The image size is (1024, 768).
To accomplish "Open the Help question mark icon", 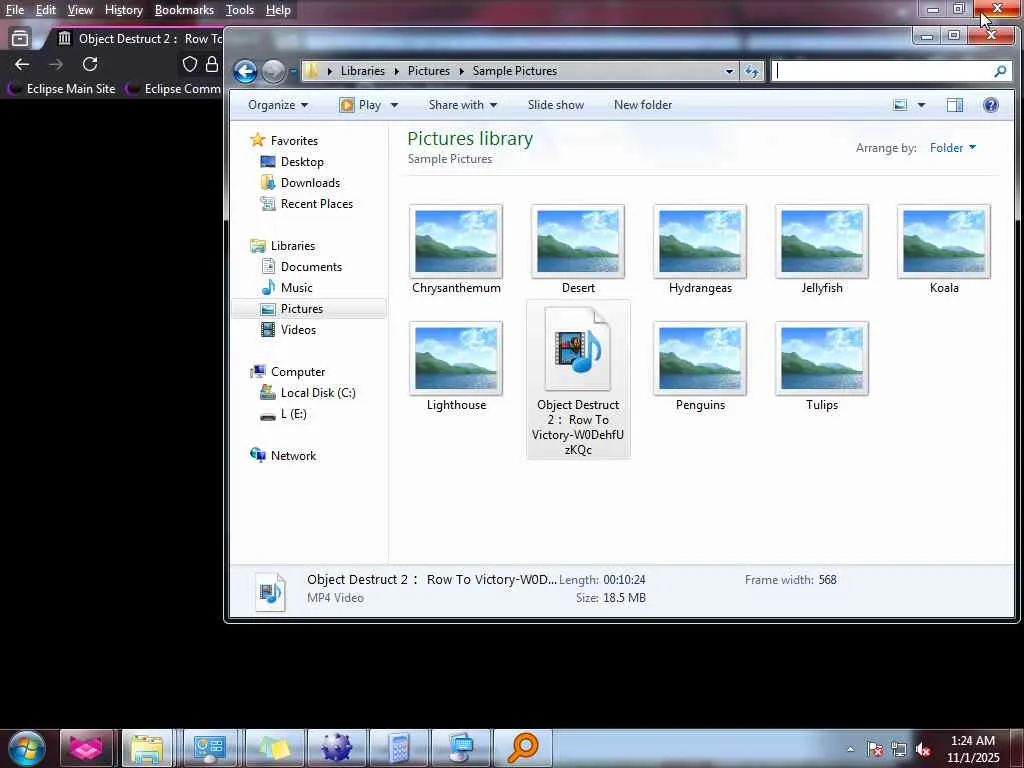I will coord(991,105).
